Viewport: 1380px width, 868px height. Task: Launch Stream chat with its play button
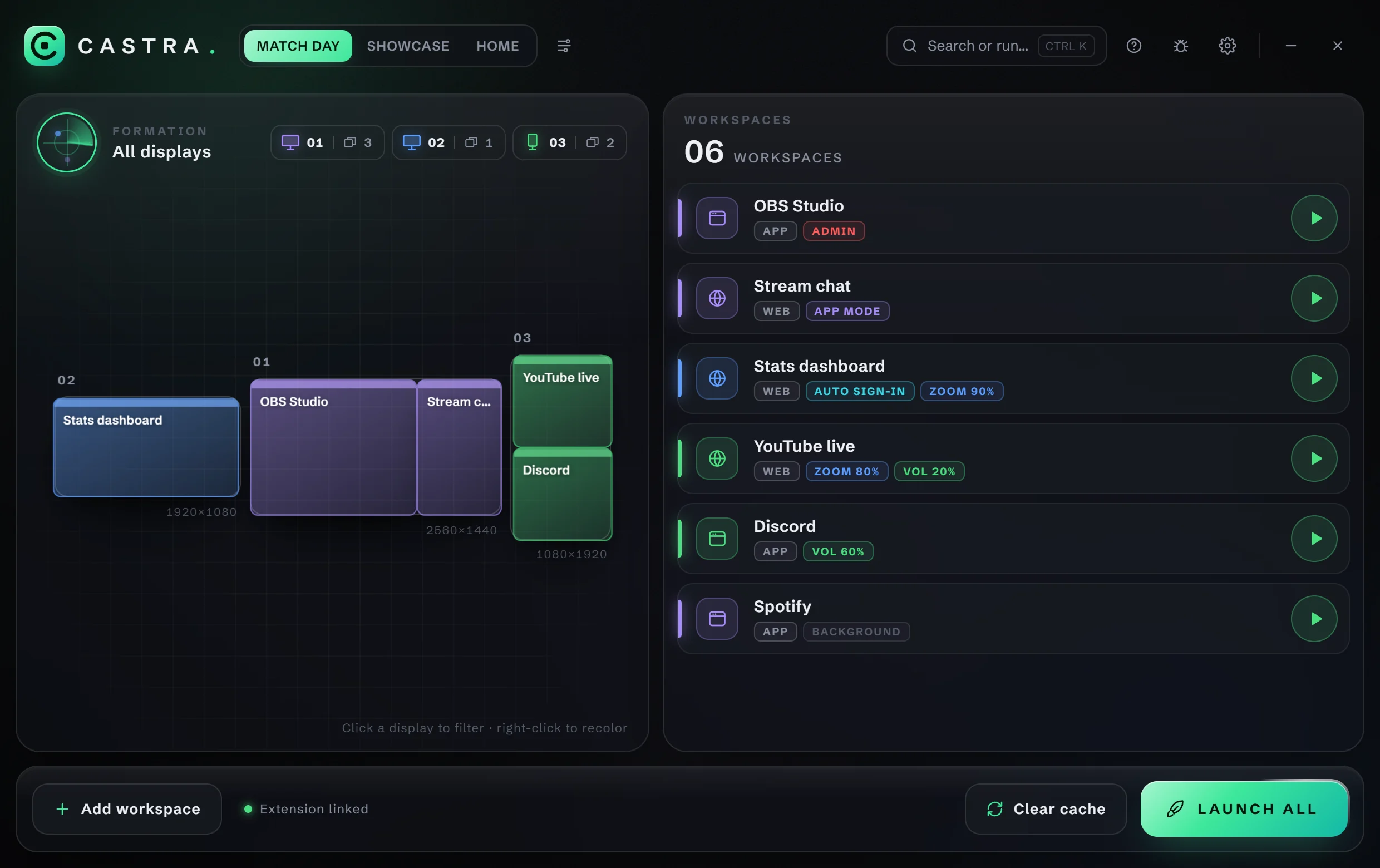1314,298
